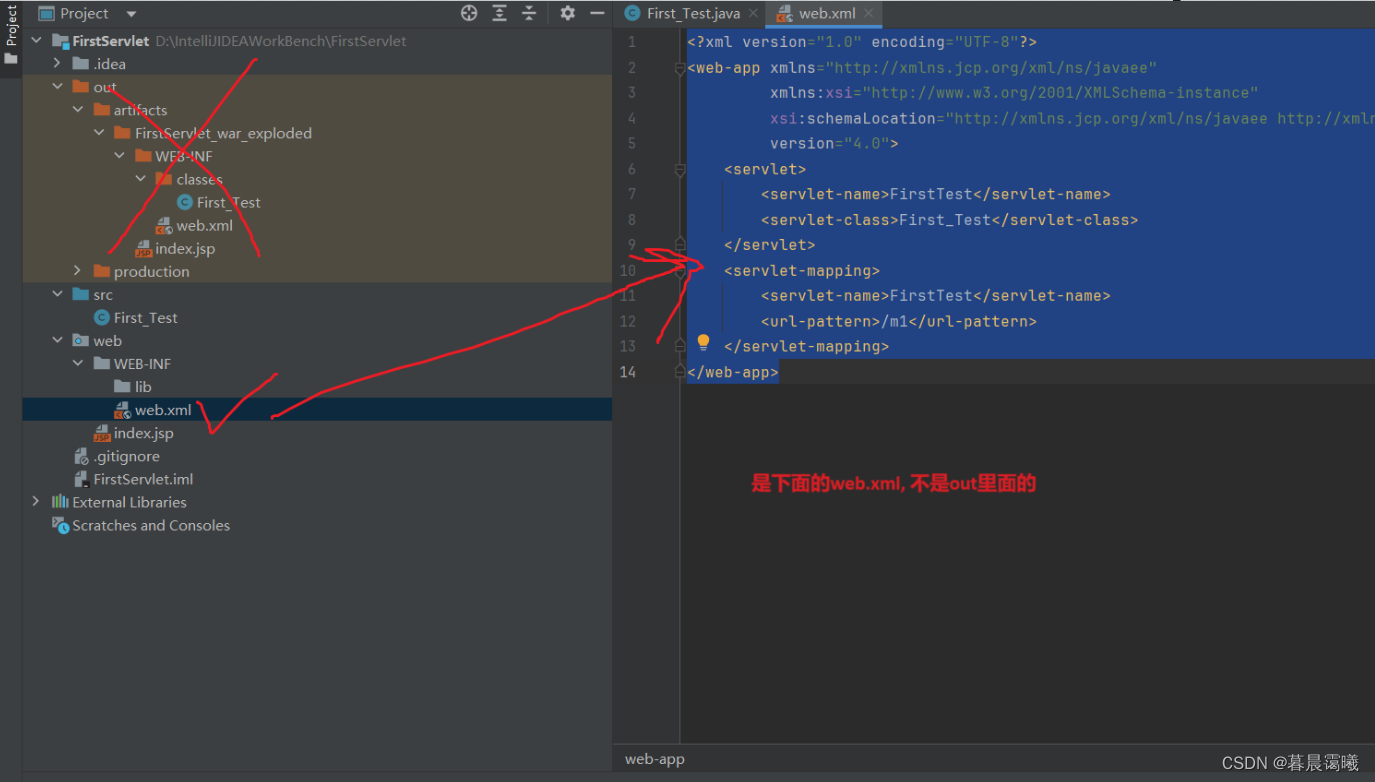Open the Project panel settings gear
This screenshot has width=1375, height=782.
pyautogui.click(x=567, y=13)
